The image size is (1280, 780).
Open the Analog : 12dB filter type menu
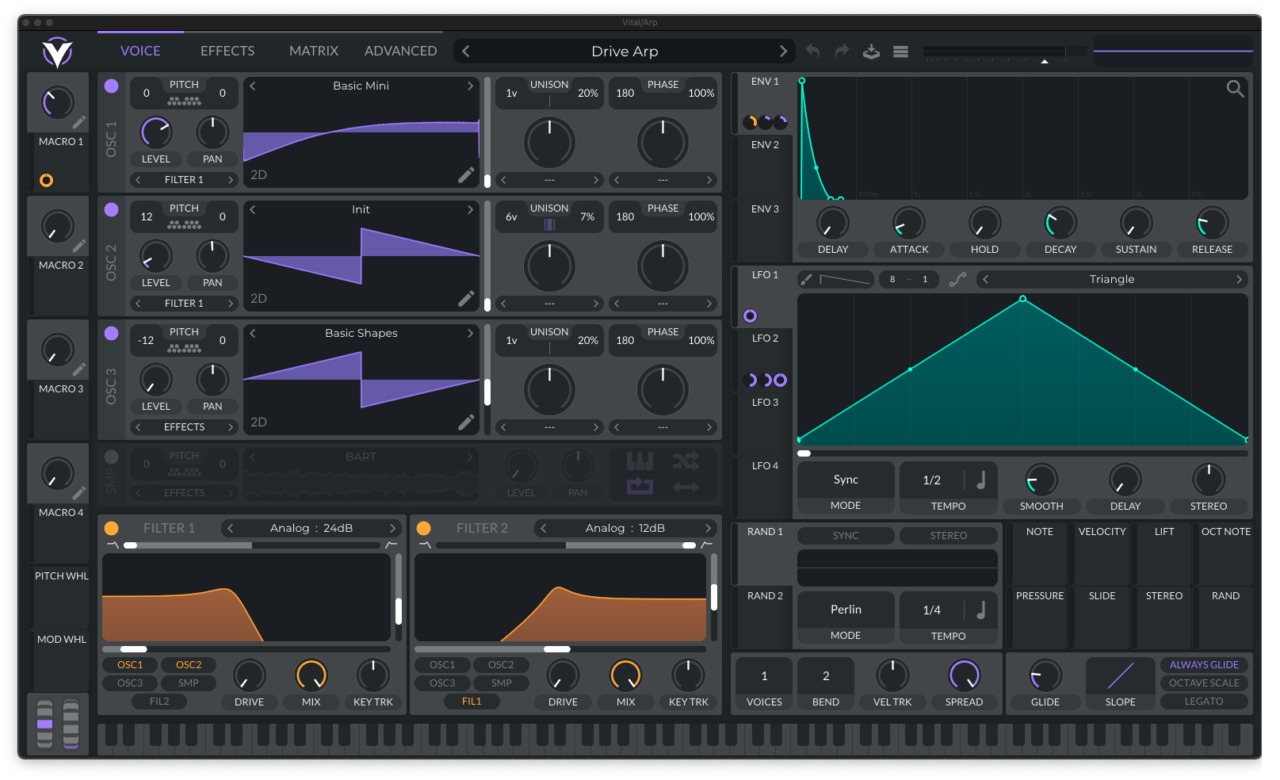point(625,528)
